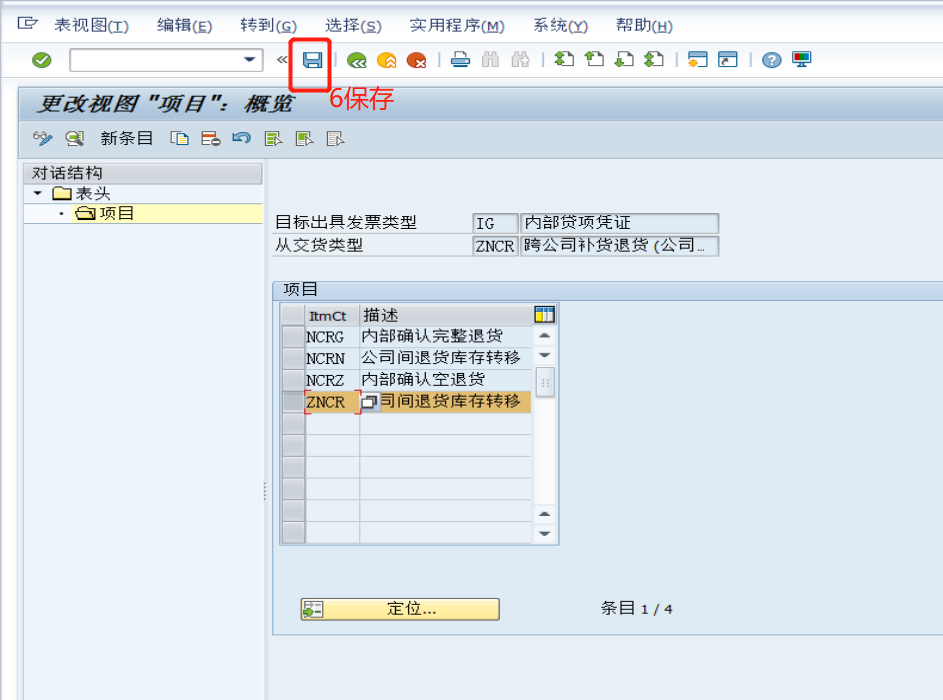This screenshot has width=943, height=700.
Task: Open the command field dropdown arrow
Action: 249,60
